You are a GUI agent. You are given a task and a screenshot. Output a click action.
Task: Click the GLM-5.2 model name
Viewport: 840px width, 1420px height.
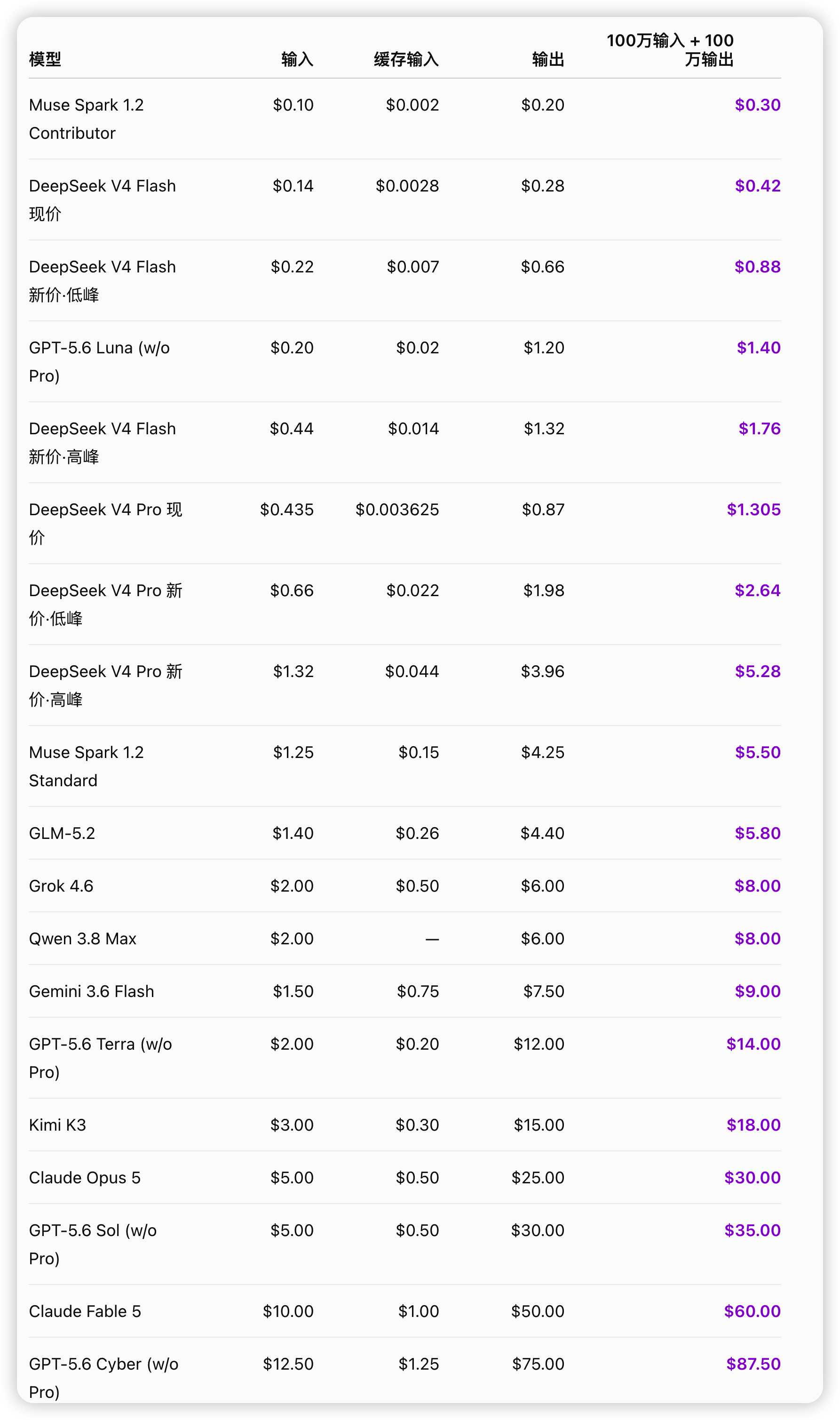click(62, 833)
